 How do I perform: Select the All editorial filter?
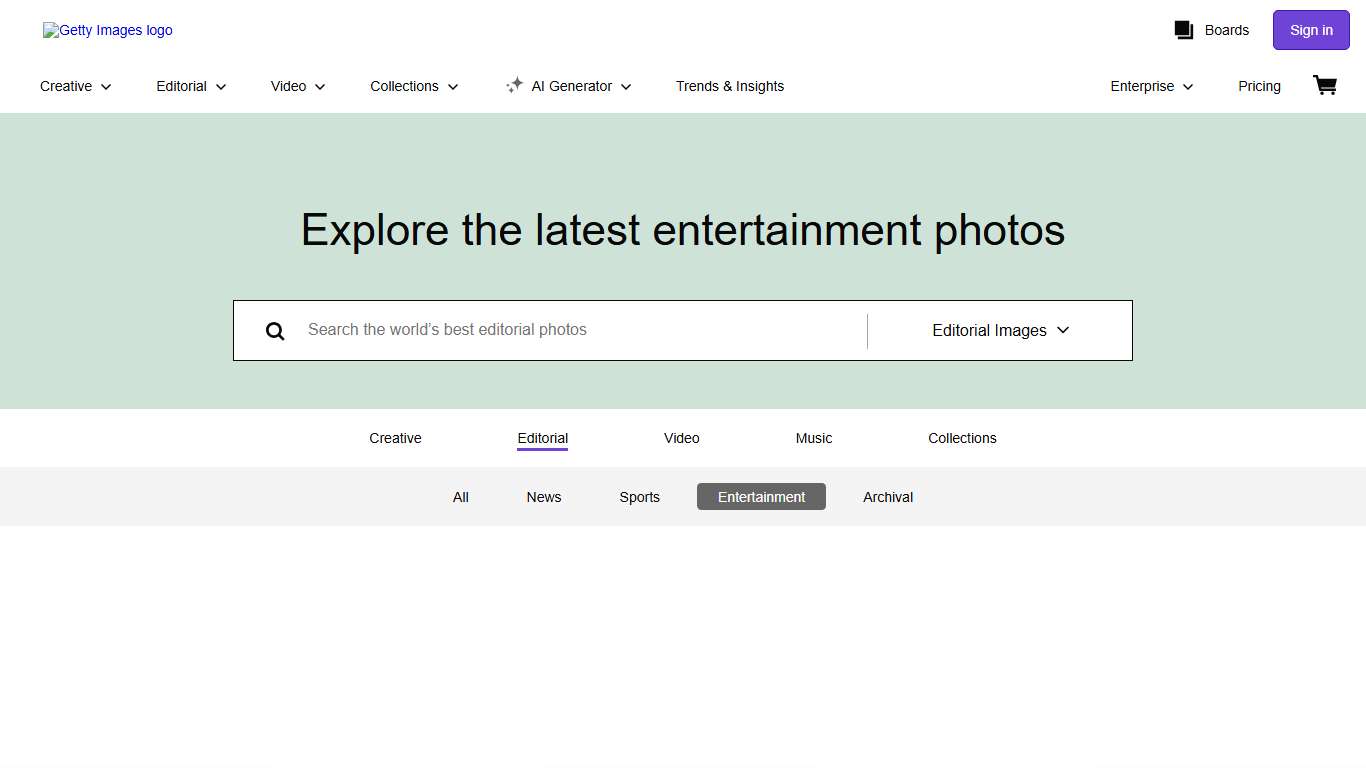click(x=461, y=497)
